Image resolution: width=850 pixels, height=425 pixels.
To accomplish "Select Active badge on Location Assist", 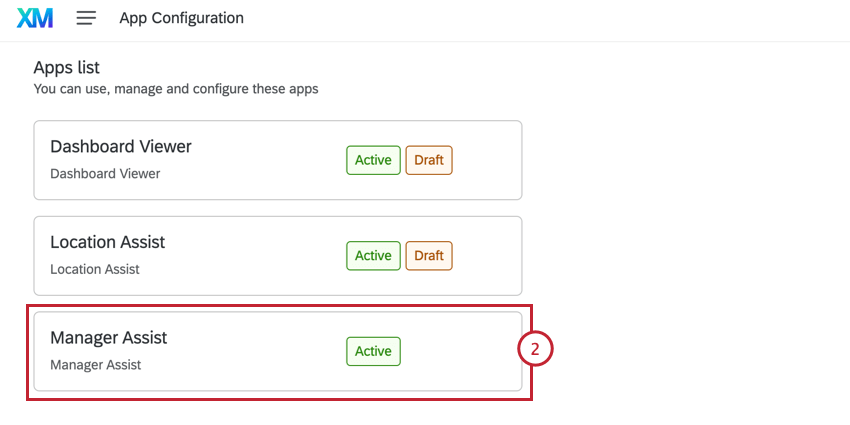I will click(374, 256).
